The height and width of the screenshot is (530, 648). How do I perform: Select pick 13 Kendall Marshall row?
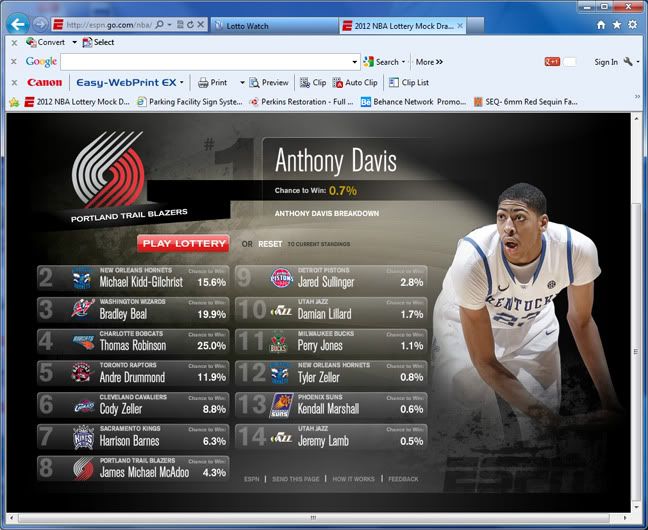tap(331, 405)
